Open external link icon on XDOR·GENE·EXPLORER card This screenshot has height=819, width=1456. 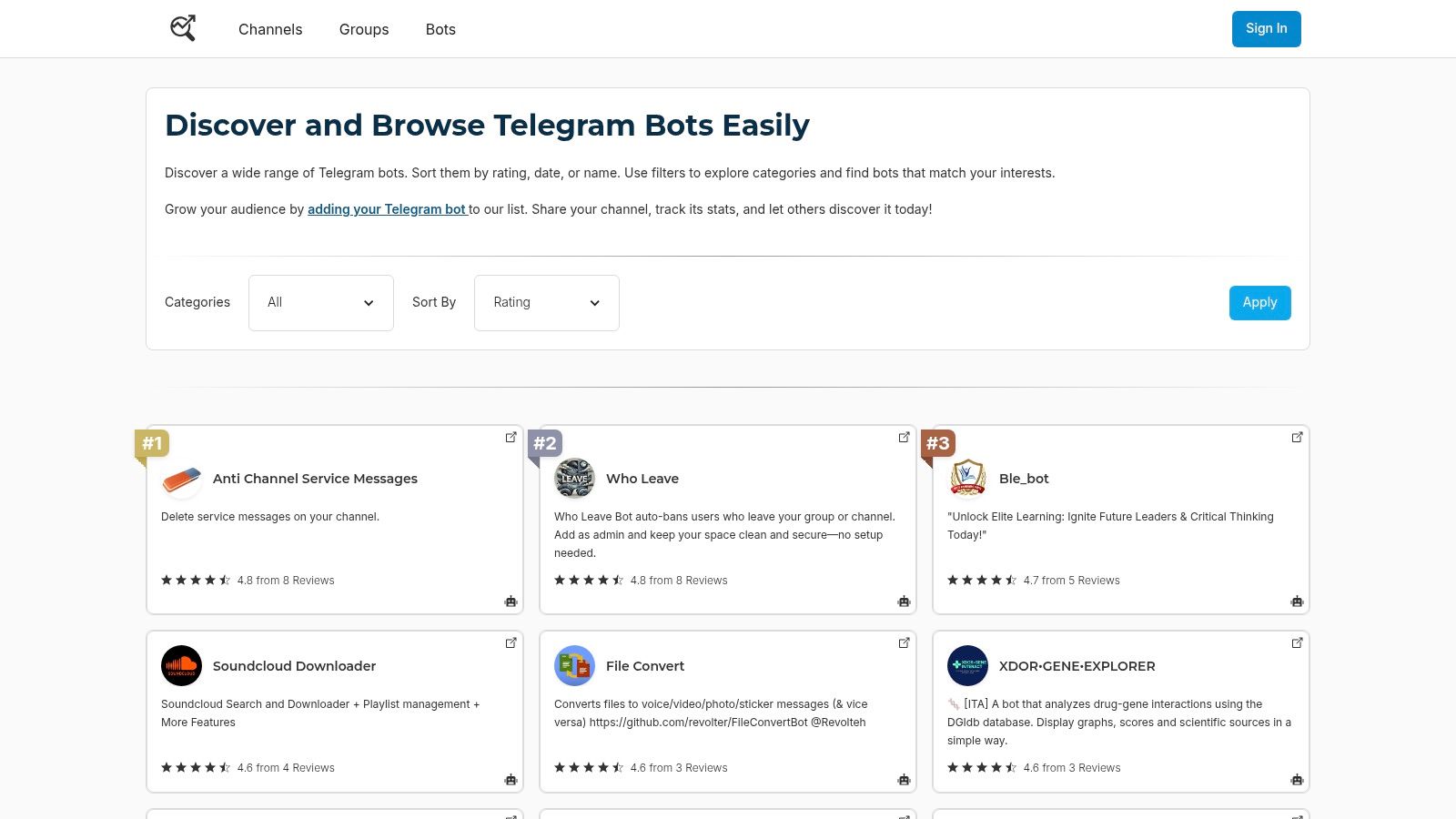coord(1298,643)
